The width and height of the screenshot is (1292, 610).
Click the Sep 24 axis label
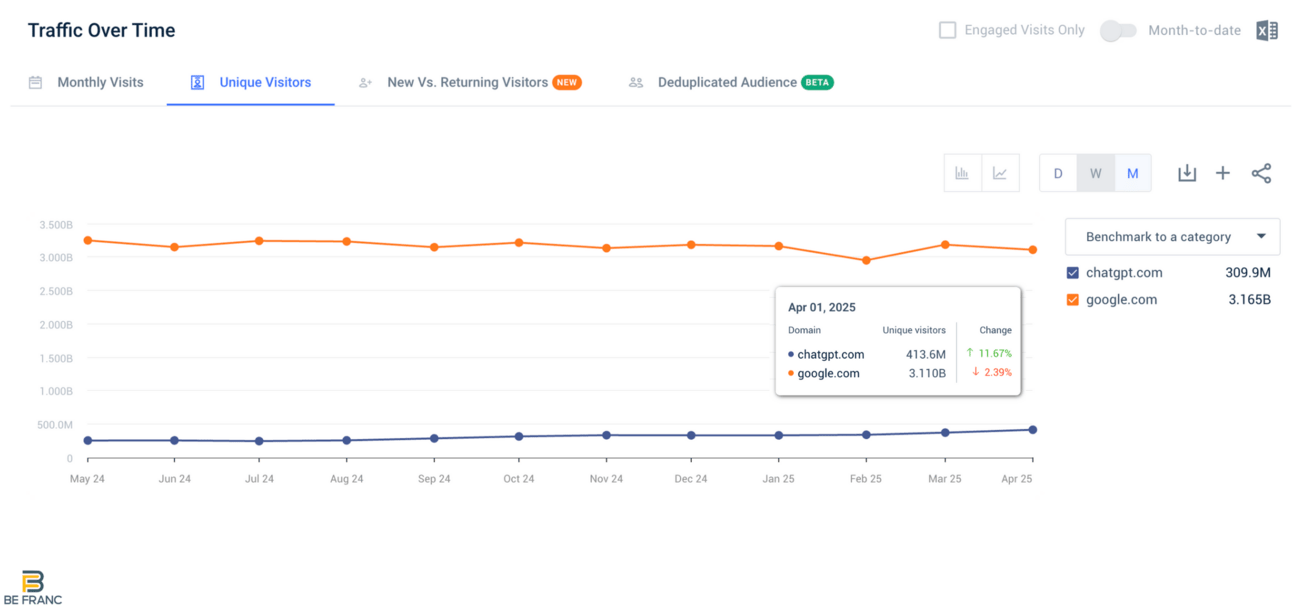[434, 479]
